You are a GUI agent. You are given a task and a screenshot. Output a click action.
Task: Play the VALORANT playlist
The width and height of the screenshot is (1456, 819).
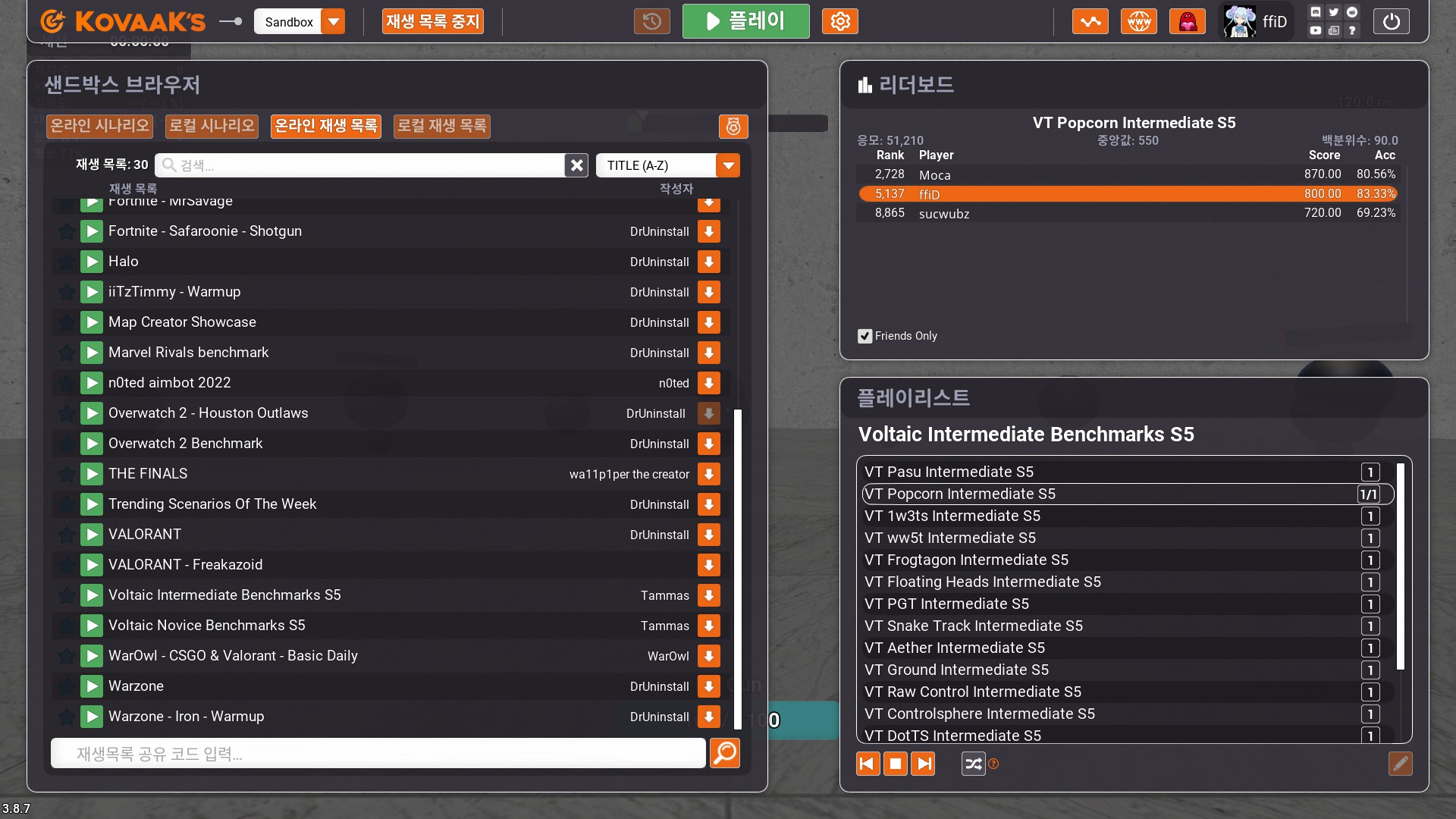[x=92, y=535]
